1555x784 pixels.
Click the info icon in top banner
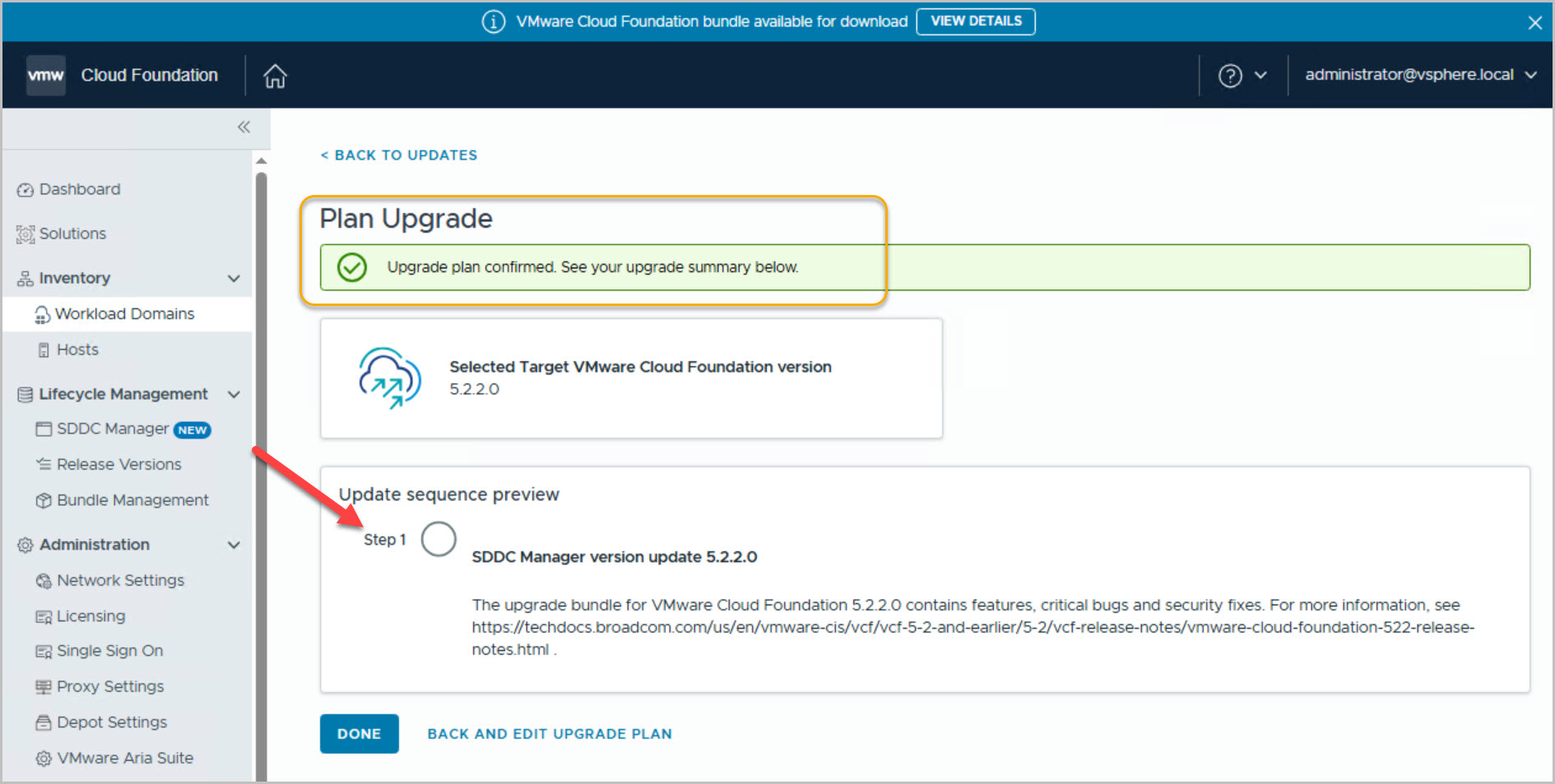click(x=493, y=21)
